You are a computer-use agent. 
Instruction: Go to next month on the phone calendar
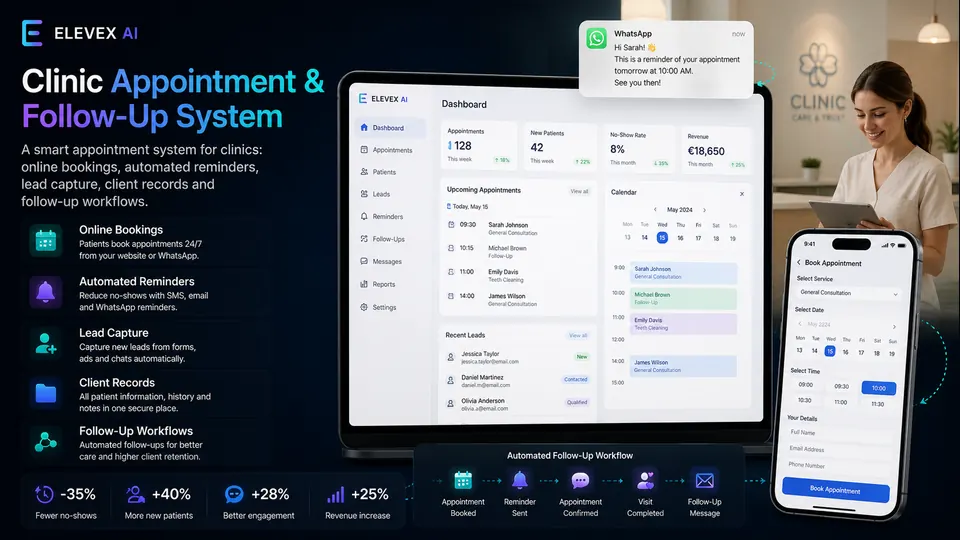[894, 327]
